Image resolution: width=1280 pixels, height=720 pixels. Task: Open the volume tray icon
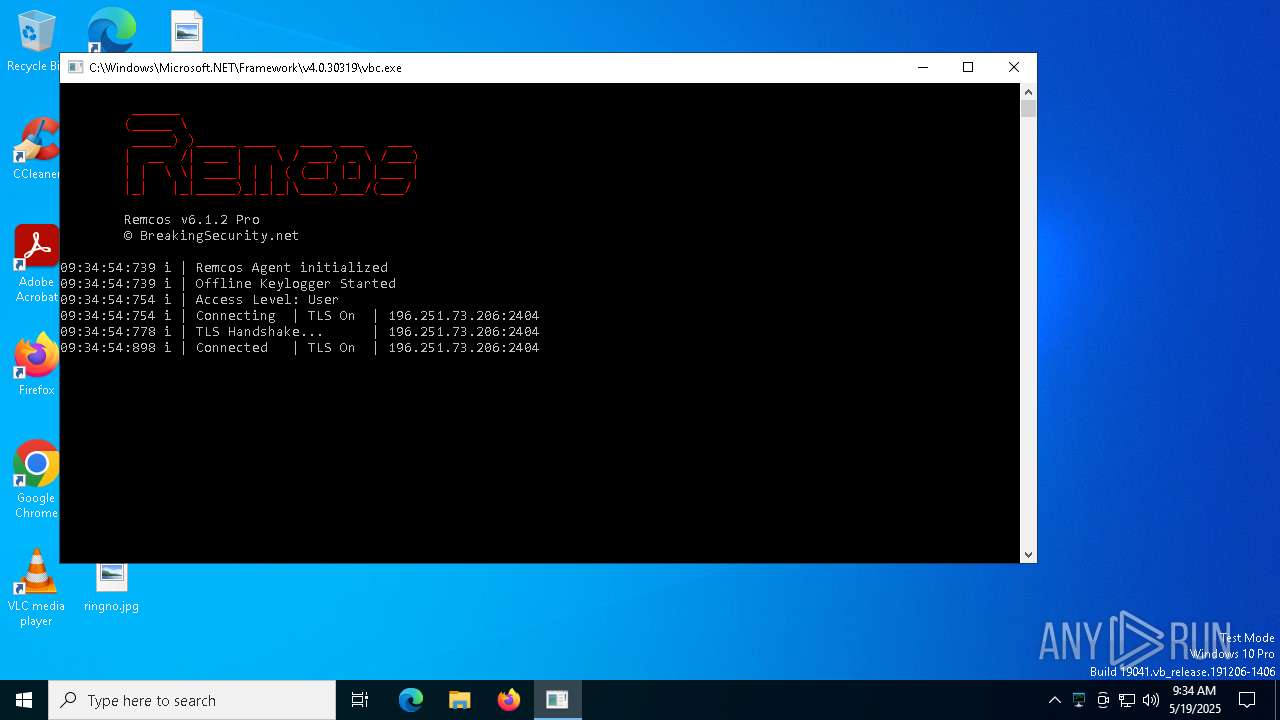pos(1150,700)
